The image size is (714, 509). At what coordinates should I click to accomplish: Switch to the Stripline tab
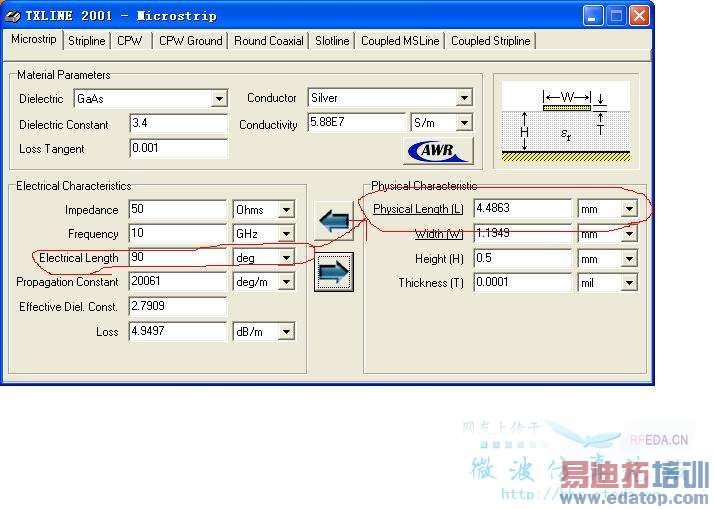pyautogui.click(x=87, y=41)
